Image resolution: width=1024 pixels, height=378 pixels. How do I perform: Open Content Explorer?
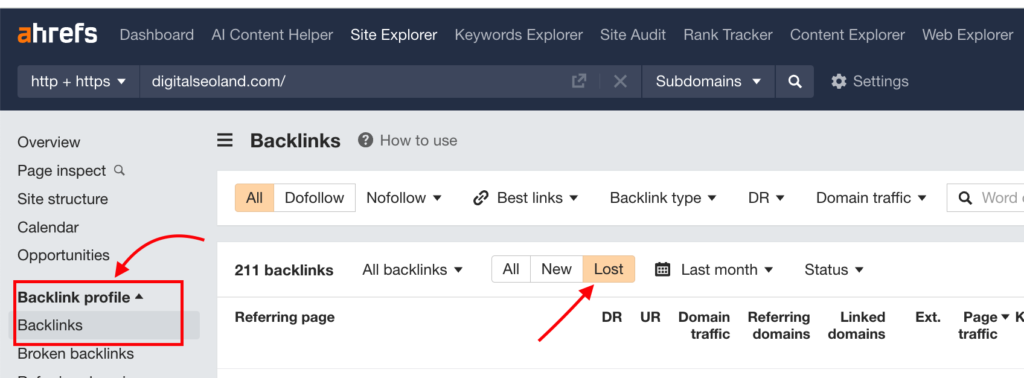click(x=847, y=35)
